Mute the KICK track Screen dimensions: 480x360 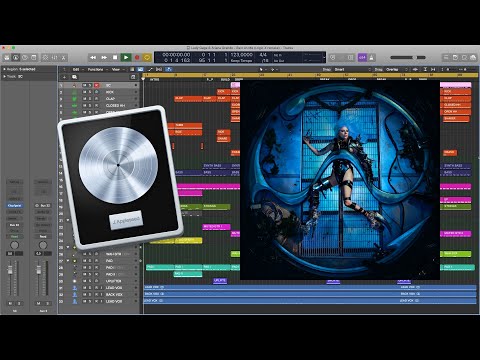[84, 92]
